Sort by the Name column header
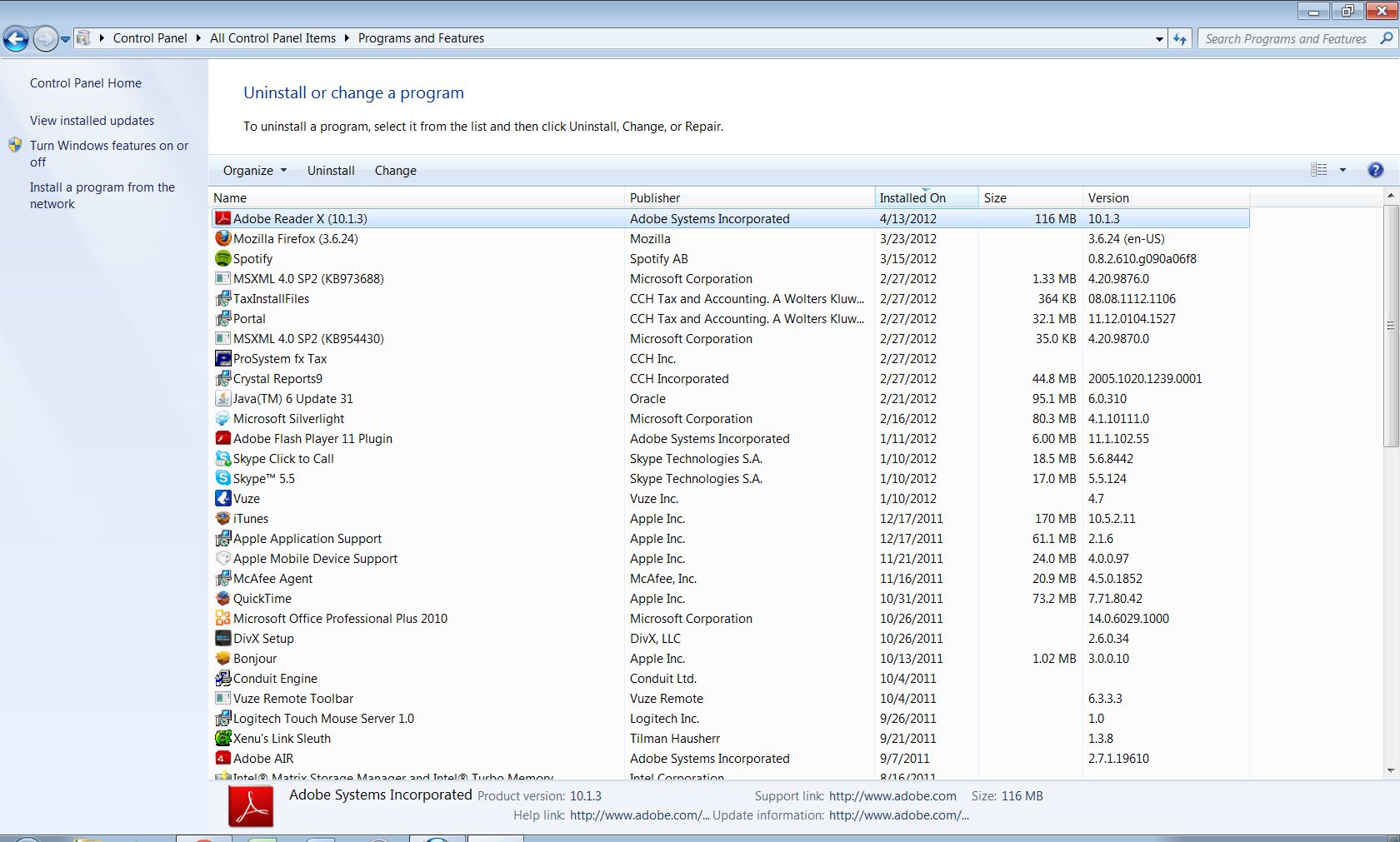The width and height of the screenshot is (1400, 842). [x=417, y=197]
